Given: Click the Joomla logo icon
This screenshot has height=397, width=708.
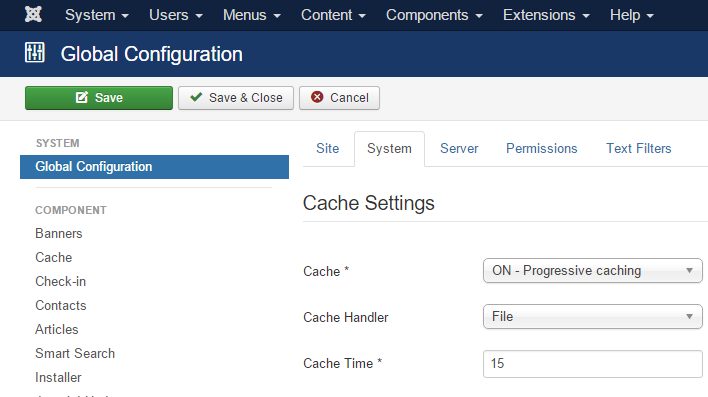Looking at the screenshot, I should [33, 14].
